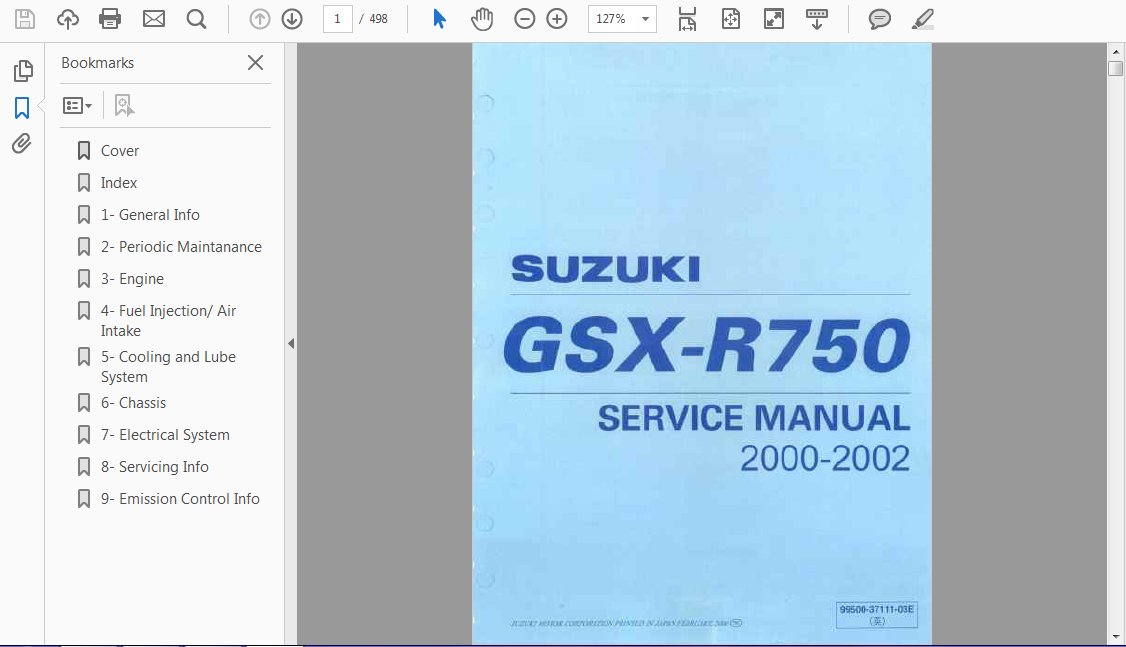The height and width of the screenshot is (647, 1126).
Task: Open the Cover bookmark
Action: point(119,151)
